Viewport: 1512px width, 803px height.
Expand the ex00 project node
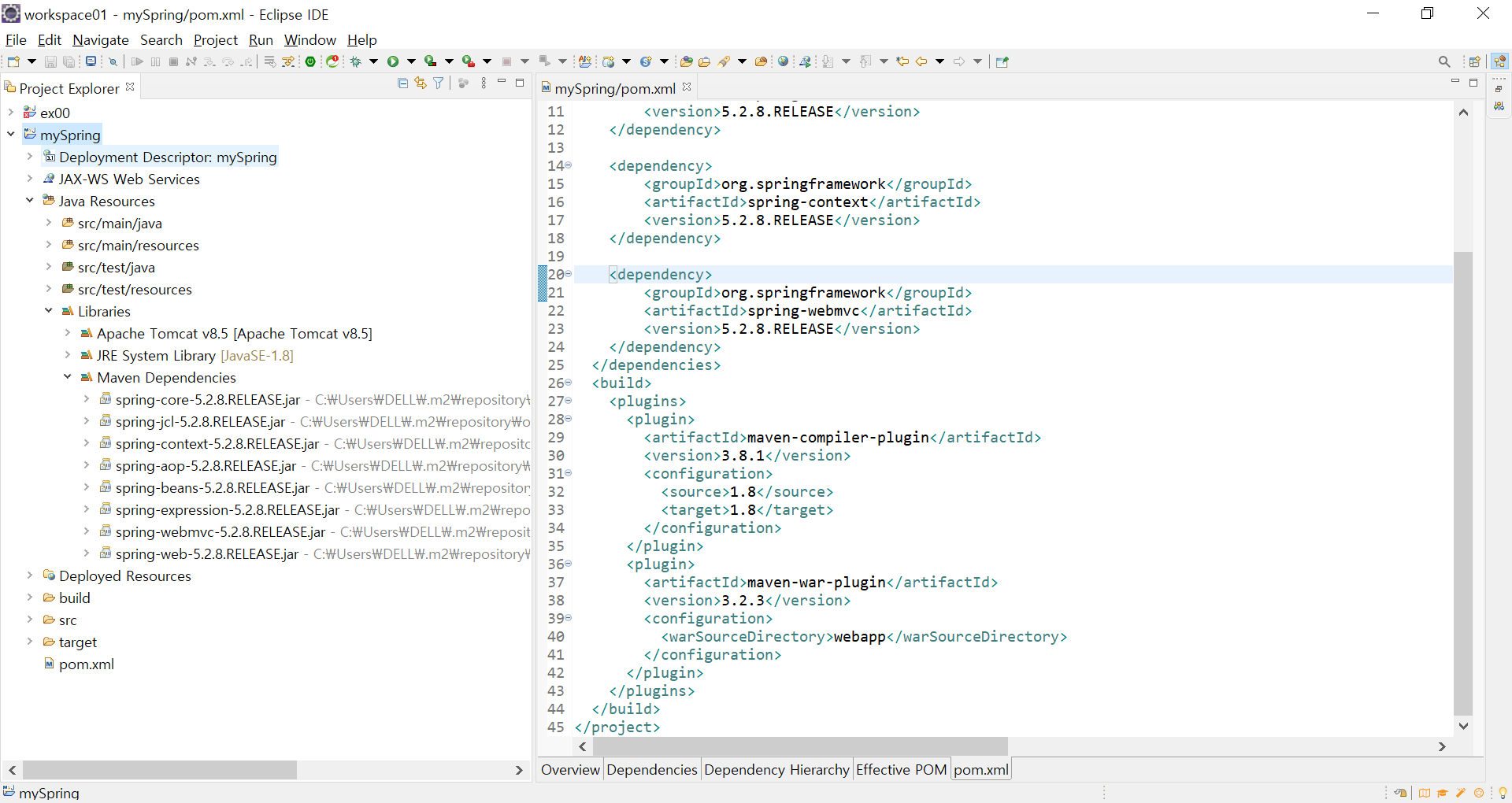pyautogui.click(x=11, y=113)
